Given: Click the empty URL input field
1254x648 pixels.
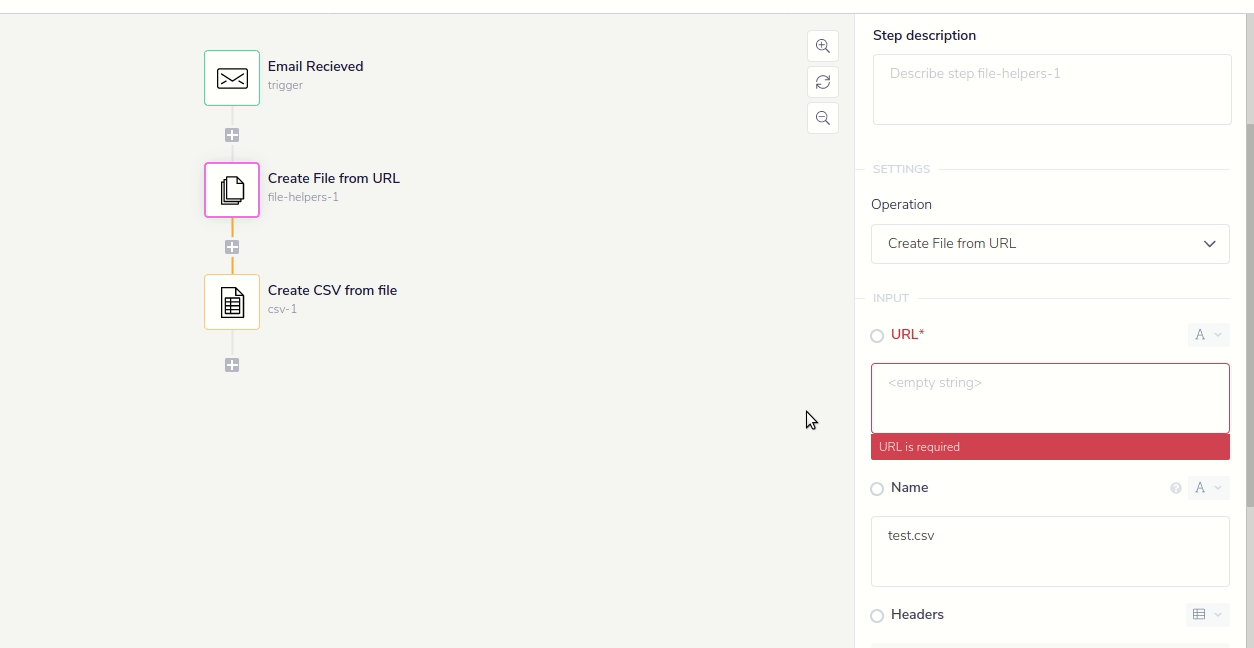Looking at the screenshot, I should coord(1050,398).
